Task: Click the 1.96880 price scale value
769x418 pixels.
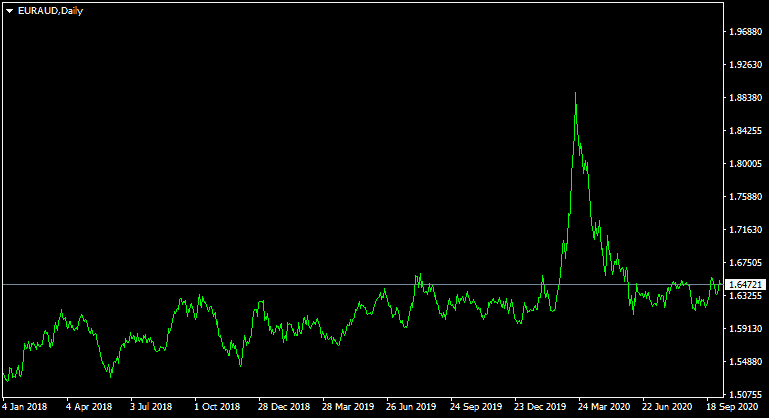Action: 745,32
